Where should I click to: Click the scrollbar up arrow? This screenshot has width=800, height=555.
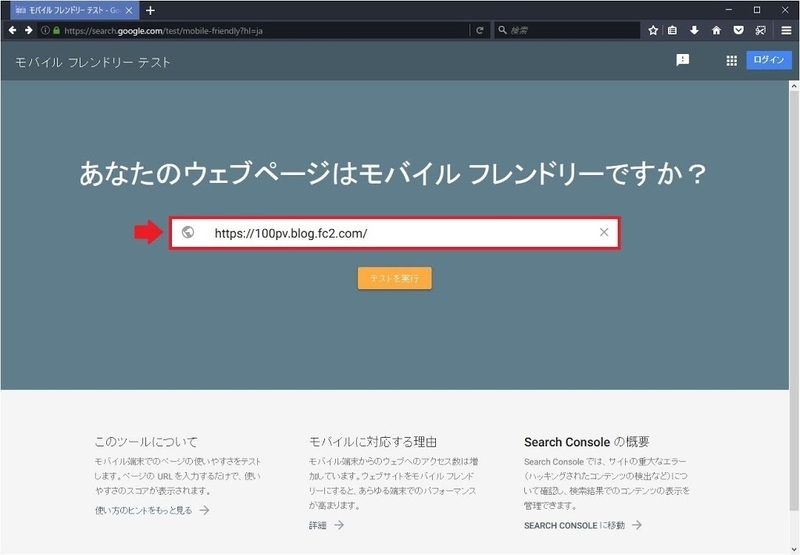pyautogui.click(x=794, y=86)
